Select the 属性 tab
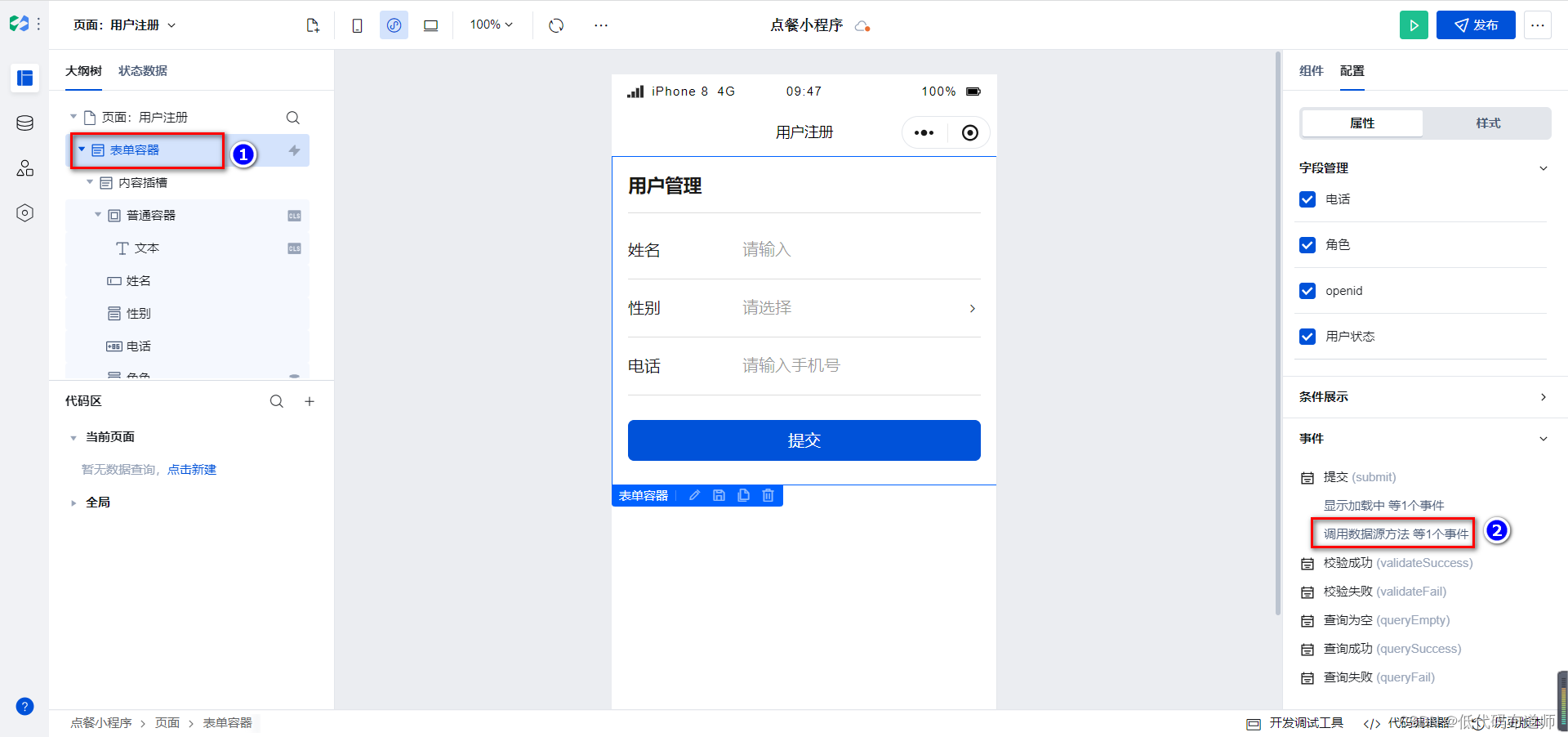 pyautogui.click(x=1362, y=123)
